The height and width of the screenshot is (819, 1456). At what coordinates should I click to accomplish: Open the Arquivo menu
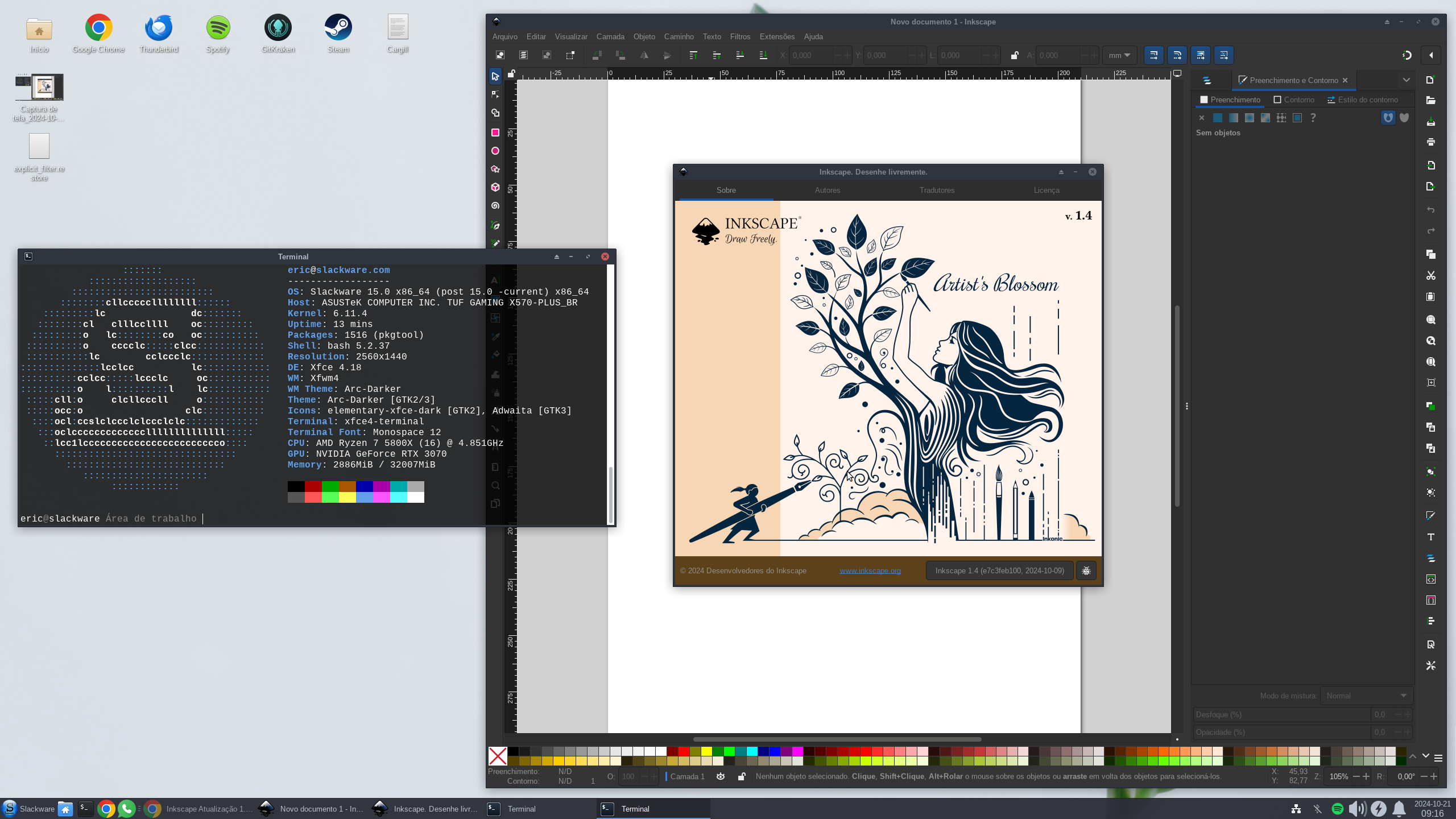(x=505, y=36)
